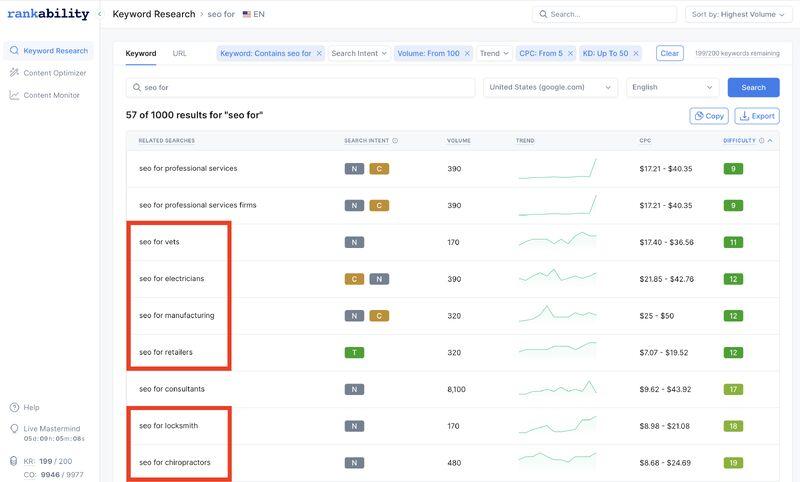Image resolution: width=800 pixels, height=482 pixels.
Task: Click the C intent badge for electricians
Action: (354, 279)
